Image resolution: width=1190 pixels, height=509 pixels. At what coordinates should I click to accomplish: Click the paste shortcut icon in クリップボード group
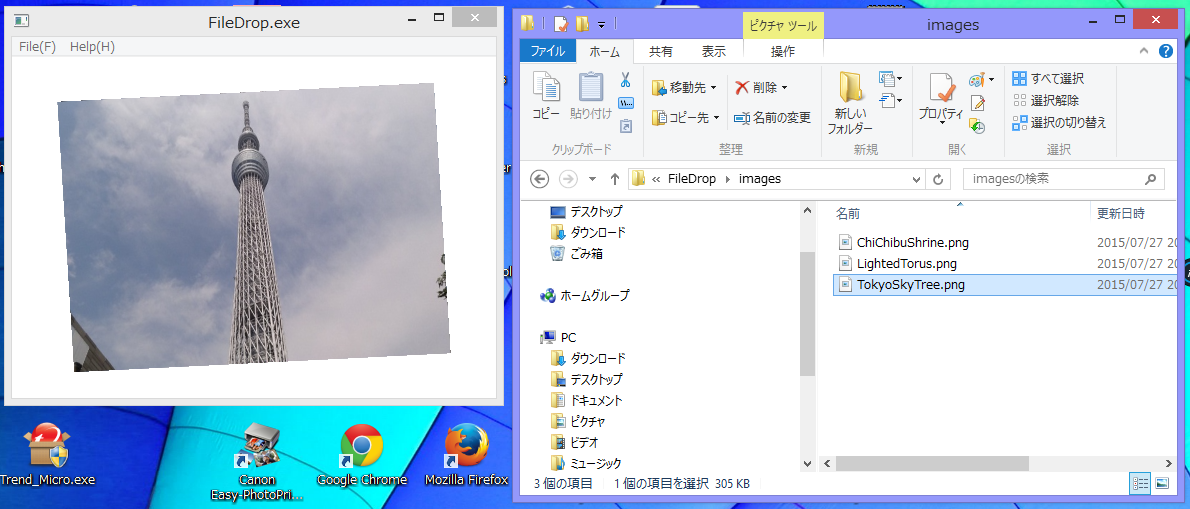pyautogui.click(x=626, y=125)
